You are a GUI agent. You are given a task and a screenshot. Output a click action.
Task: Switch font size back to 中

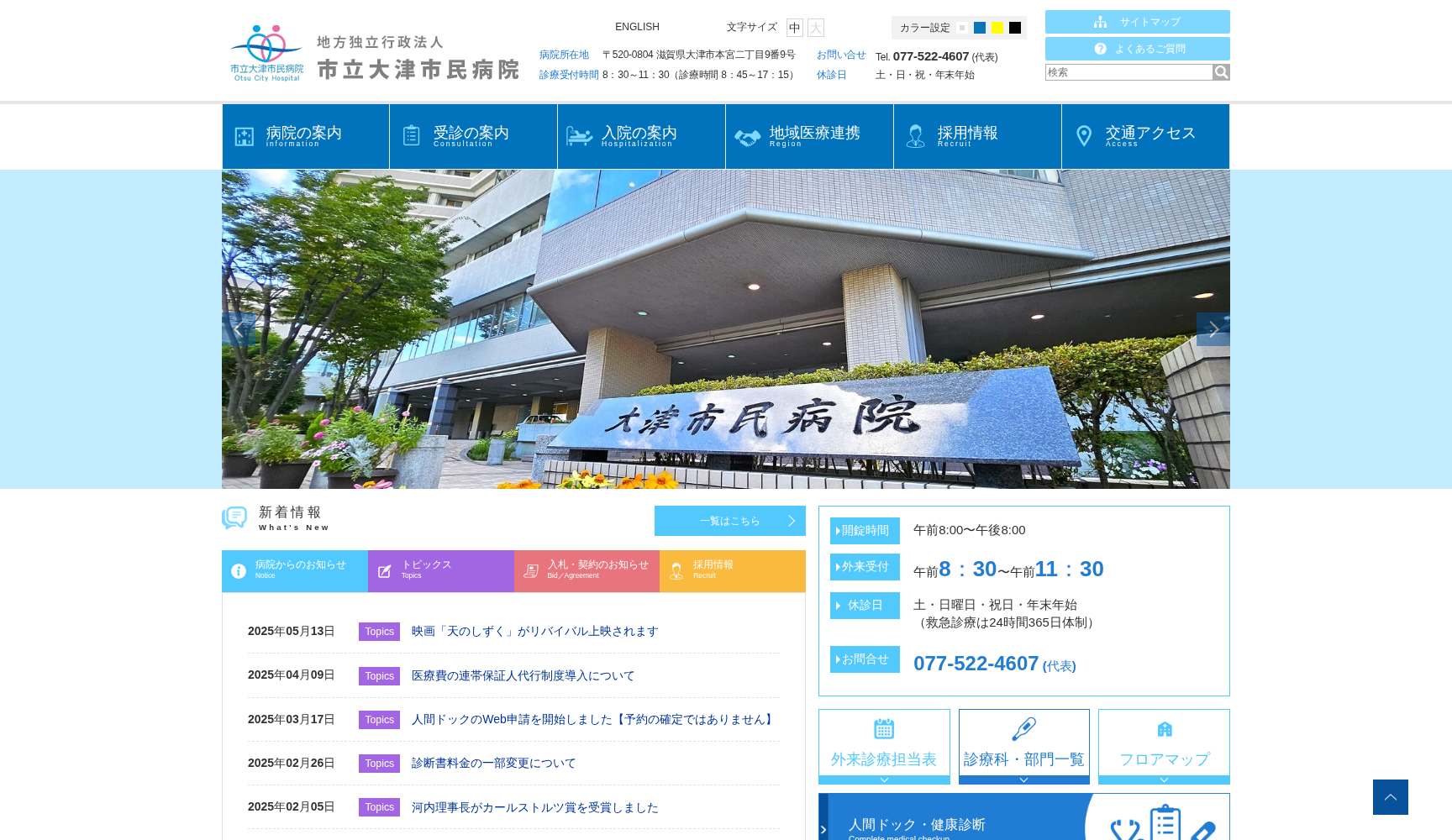794,27
